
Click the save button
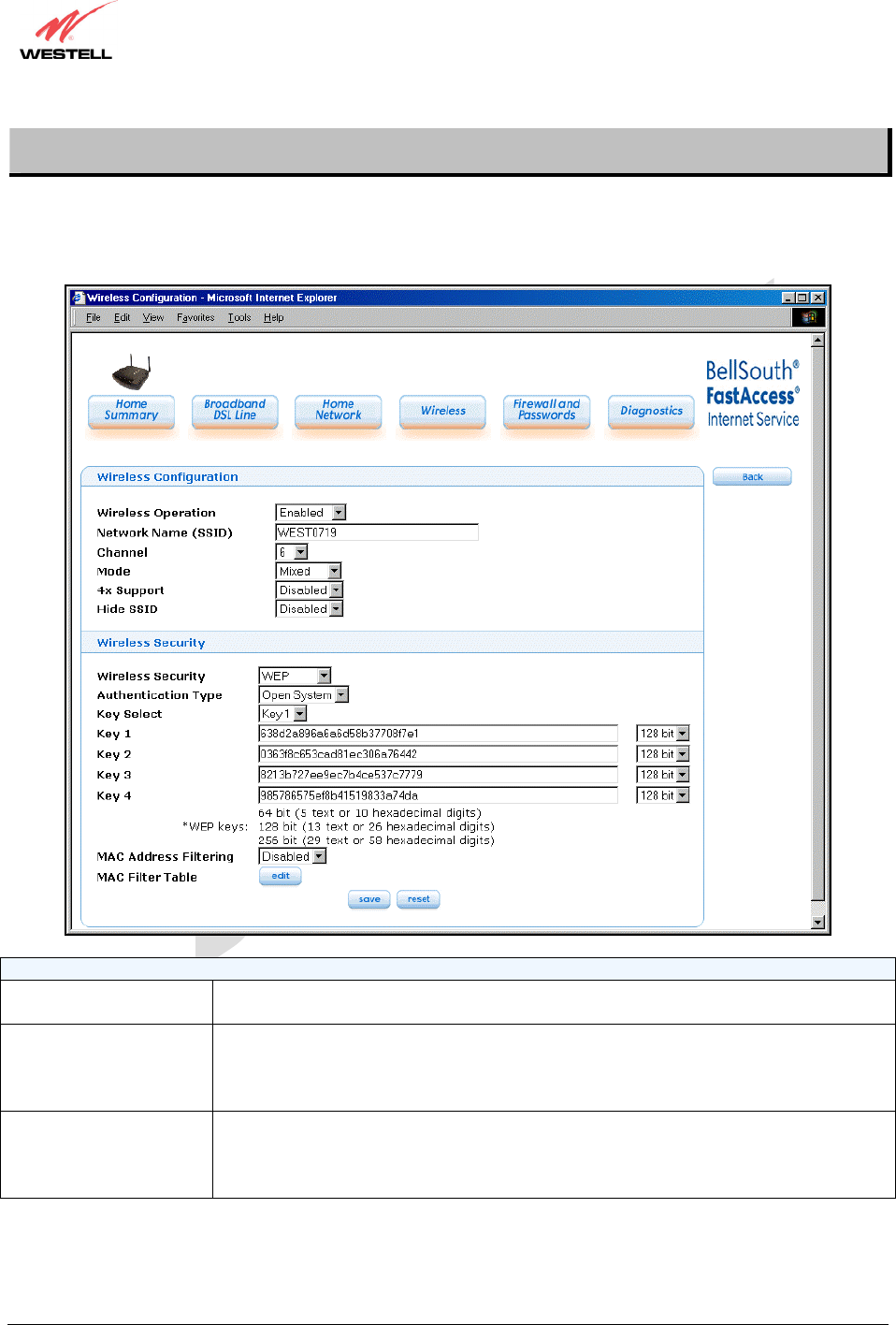tap(369, 899)
